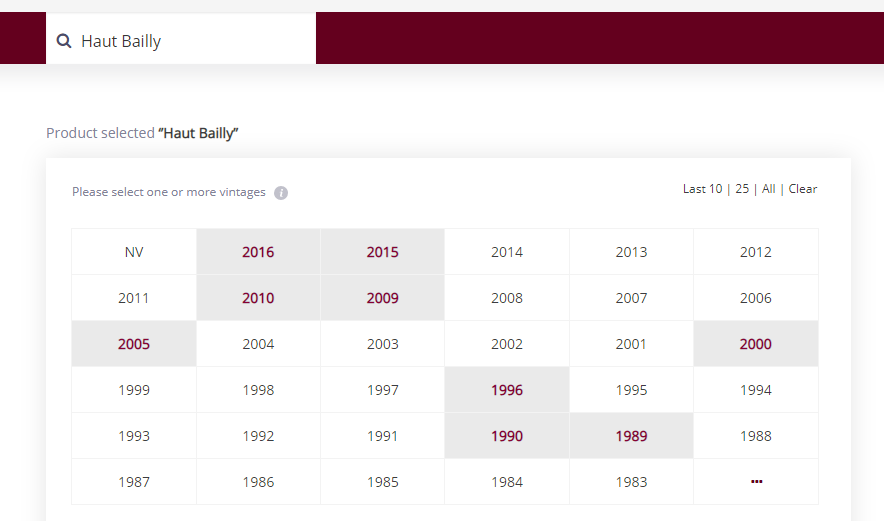Deselect the 2015 vintage cell

pyautogui.click(x=383, y=252)
